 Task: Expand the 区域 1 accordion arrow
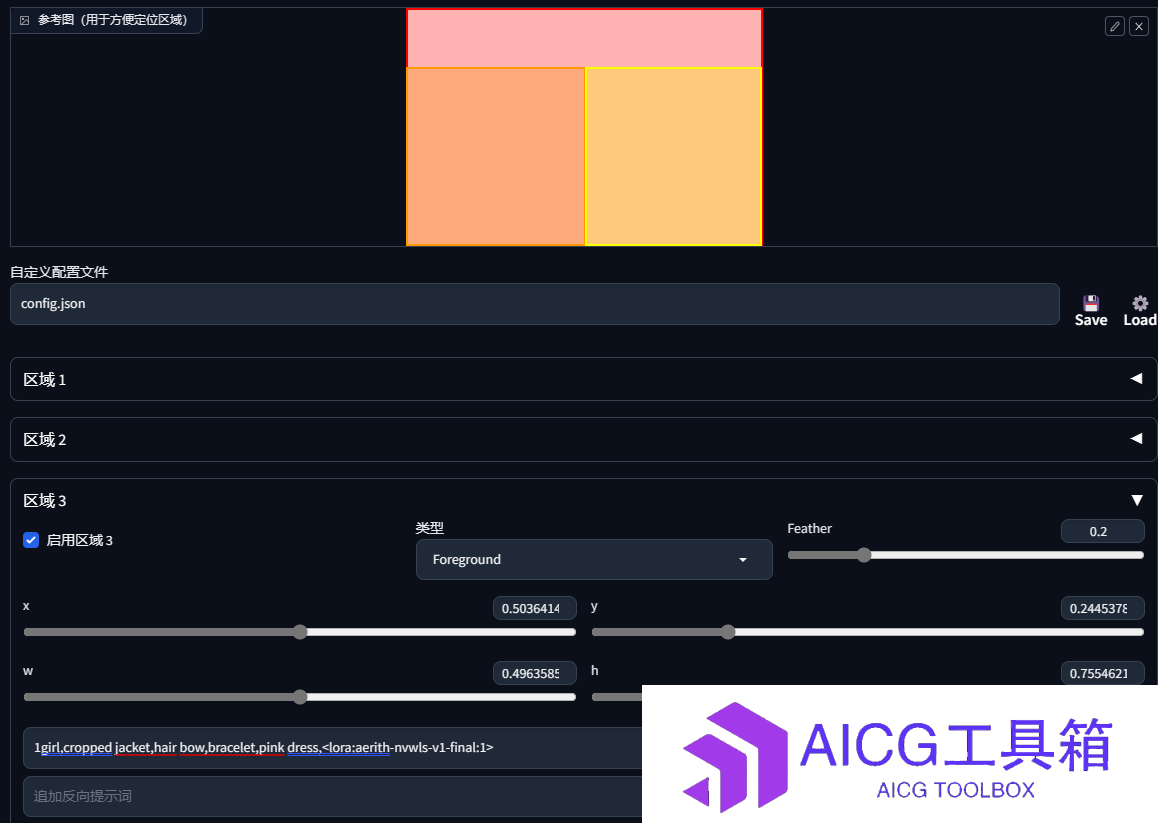click(1136, 378)
